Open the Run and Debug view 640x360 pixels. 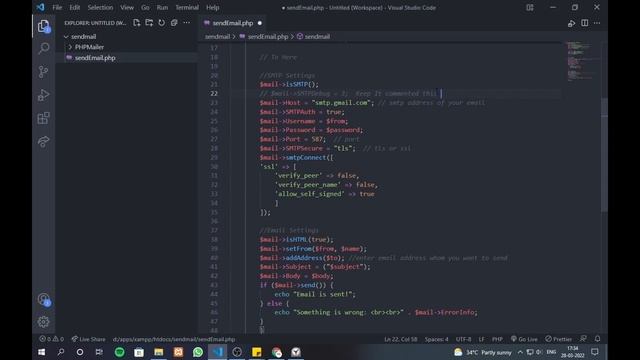pos(44,95)
